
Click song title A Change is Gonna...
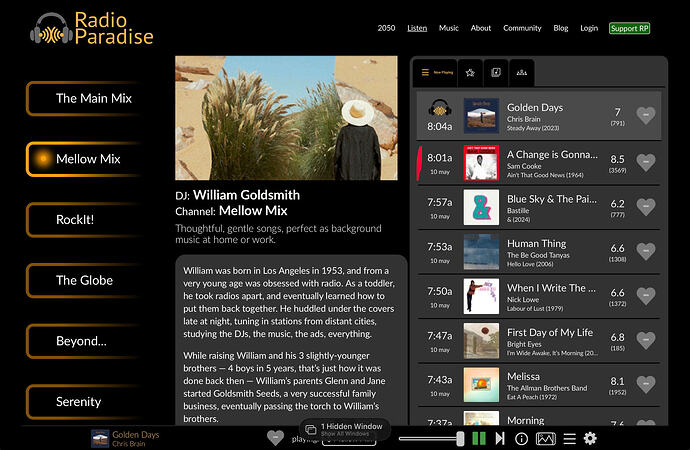click(x=552, y=154)
